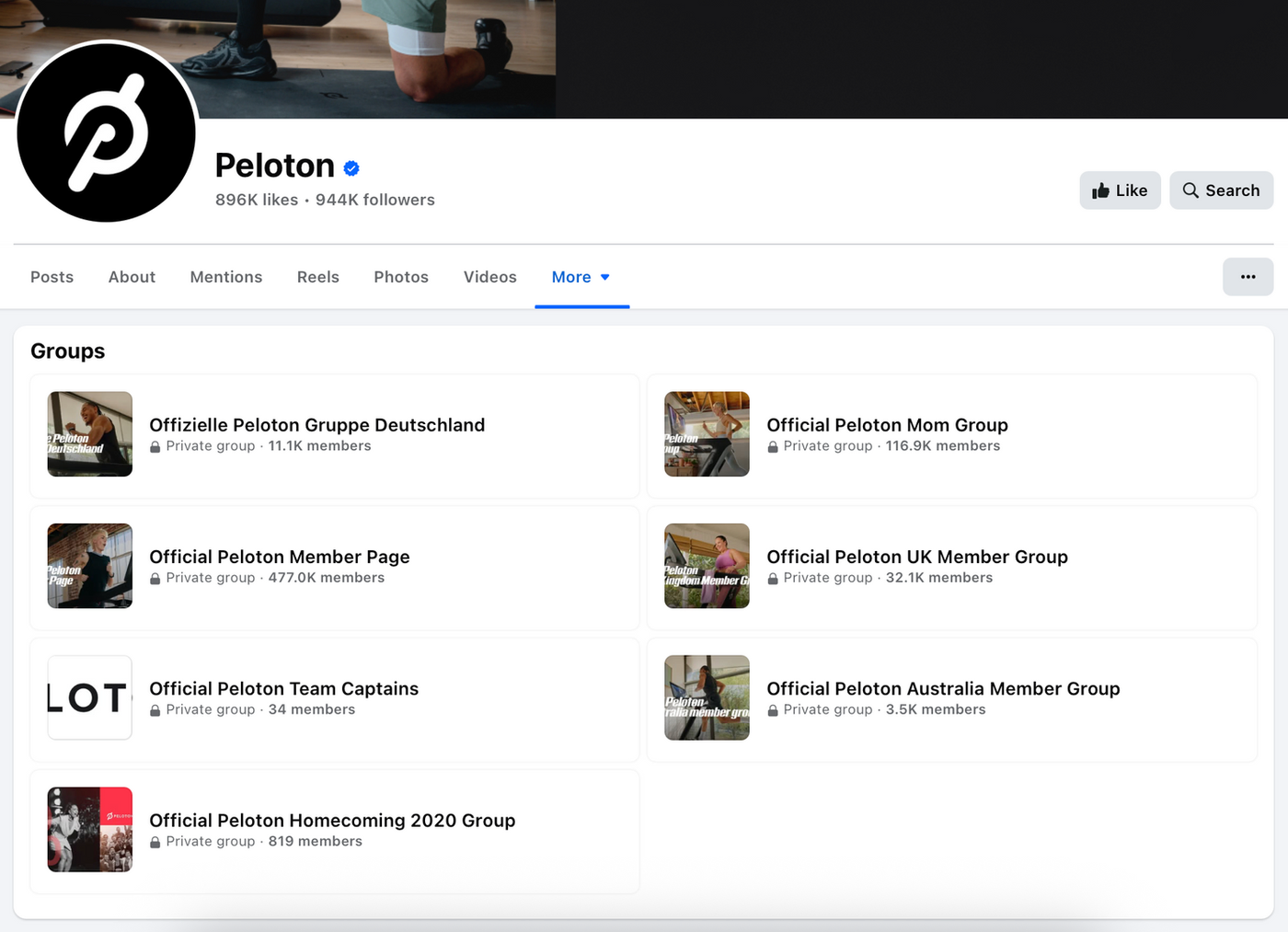
Task: Open Official Peloton Team Captains link
Action: click(284, 688)
